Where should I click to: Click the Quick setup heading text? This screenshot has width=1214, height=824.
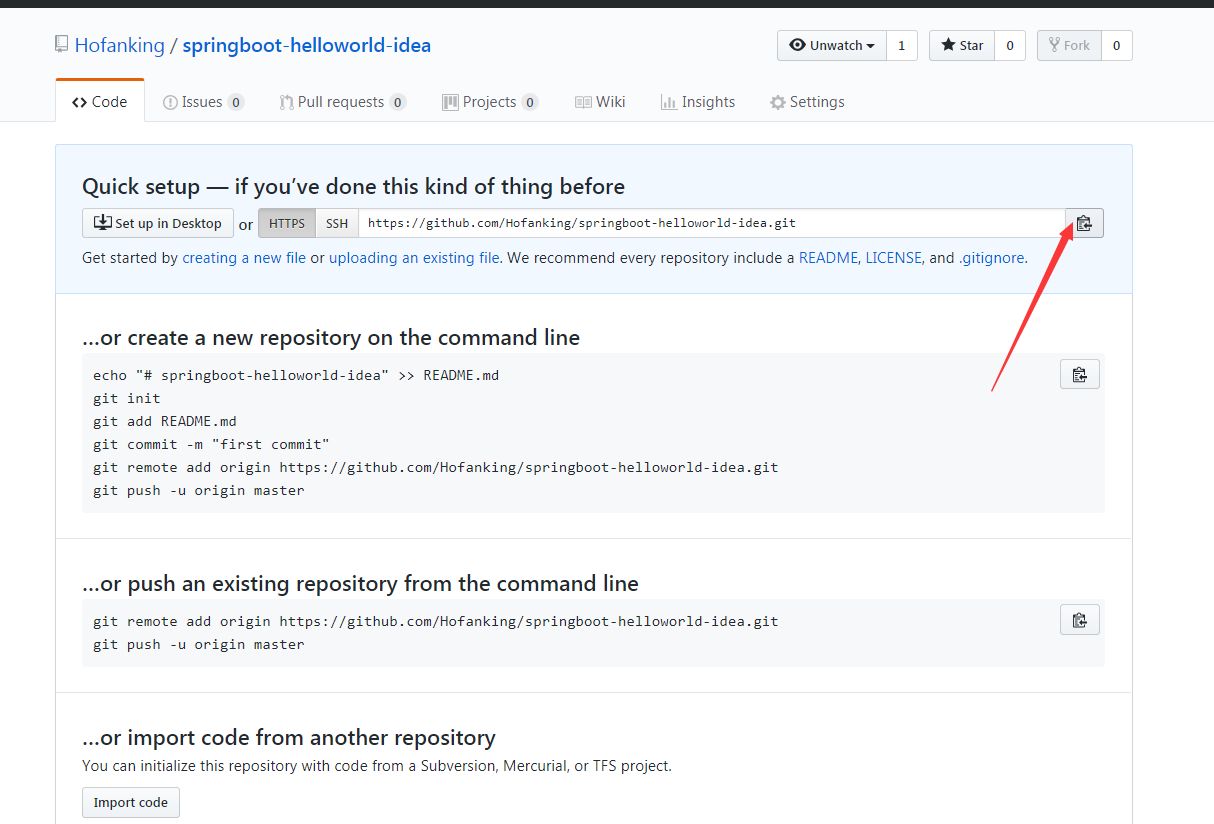coord(353,186)
